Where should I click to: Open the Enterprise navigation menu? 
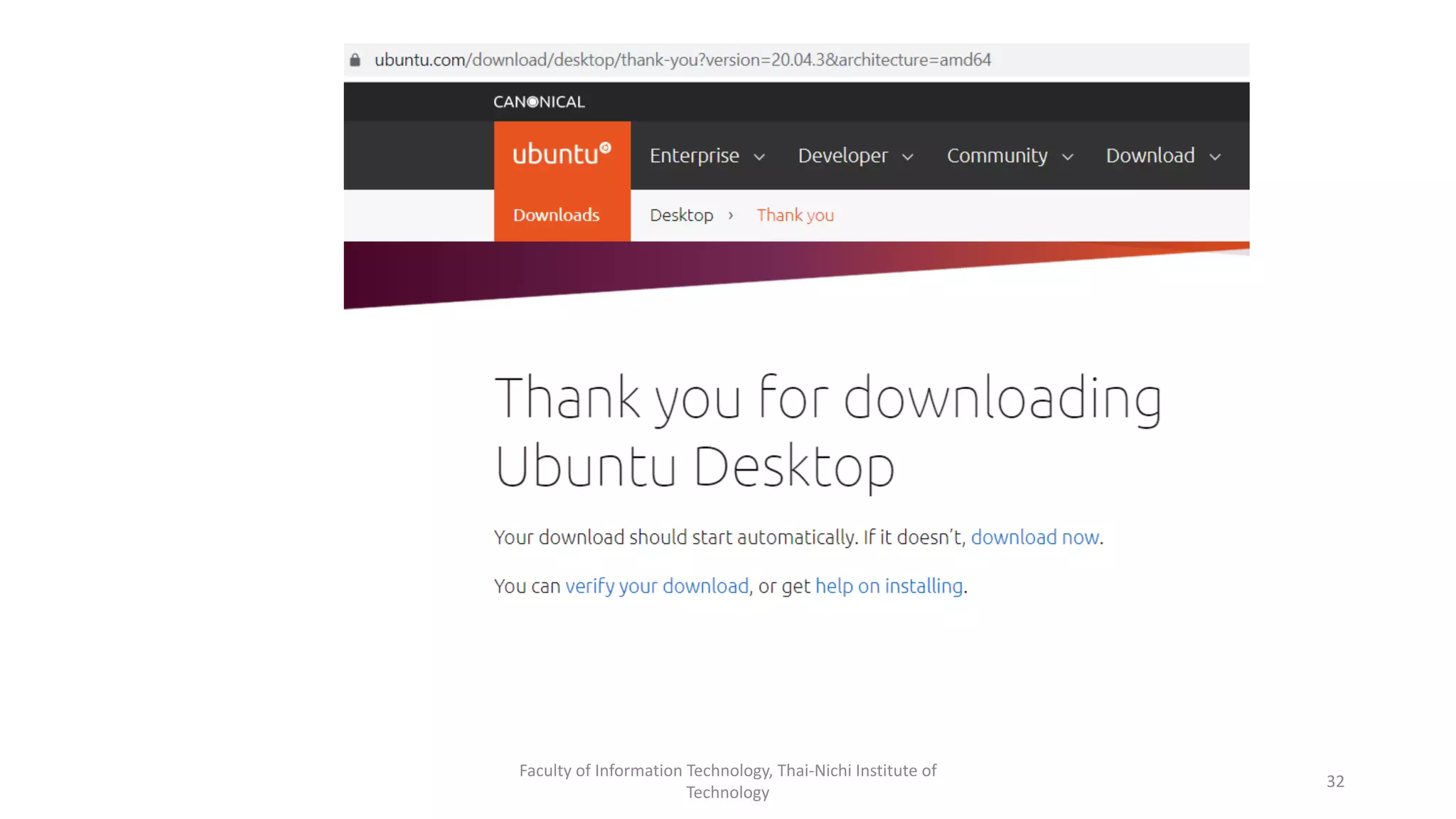pyautogui.click(x=694, y=156)
